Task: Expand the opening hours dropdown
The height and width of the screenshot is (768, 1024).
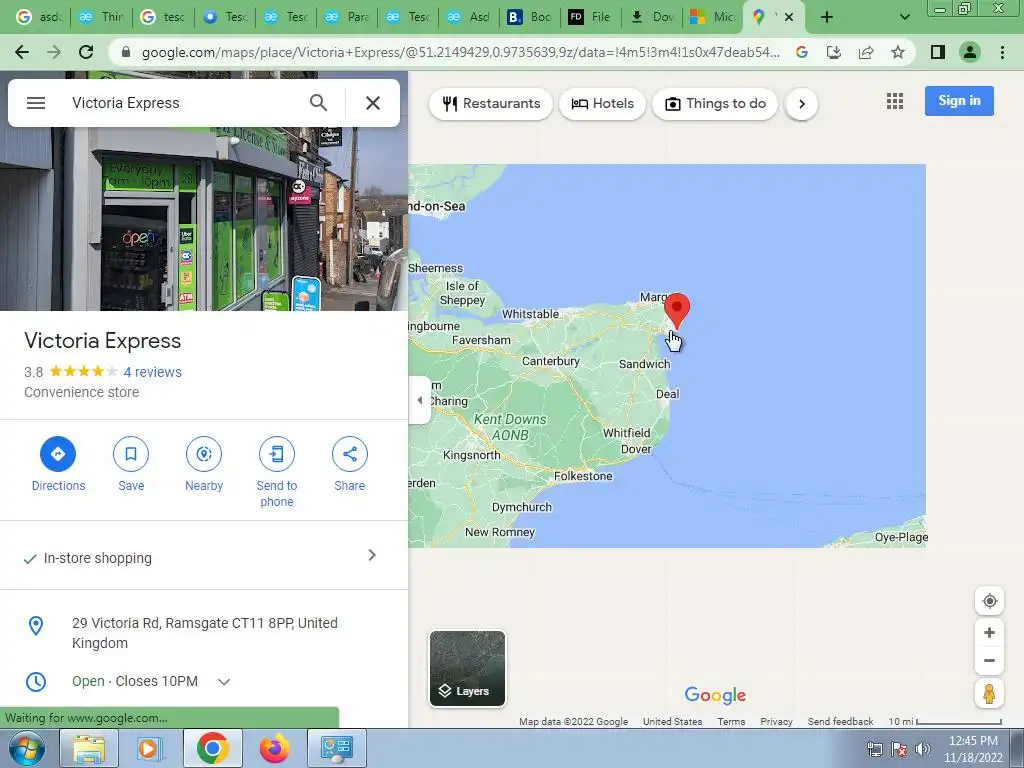Action: point(224,682)
